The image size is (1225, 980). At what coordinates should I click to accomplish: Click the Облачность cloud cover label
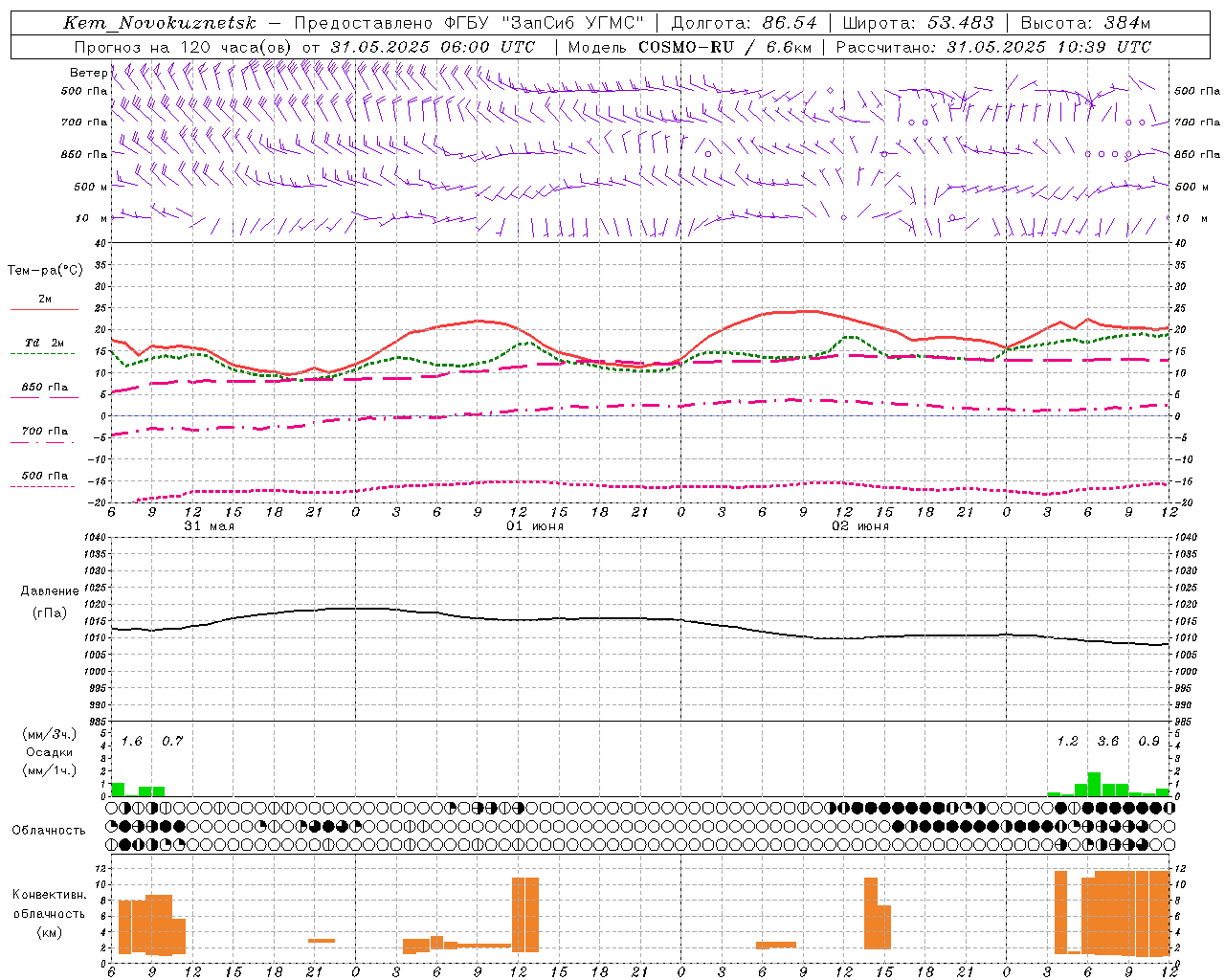coord(49,831)
